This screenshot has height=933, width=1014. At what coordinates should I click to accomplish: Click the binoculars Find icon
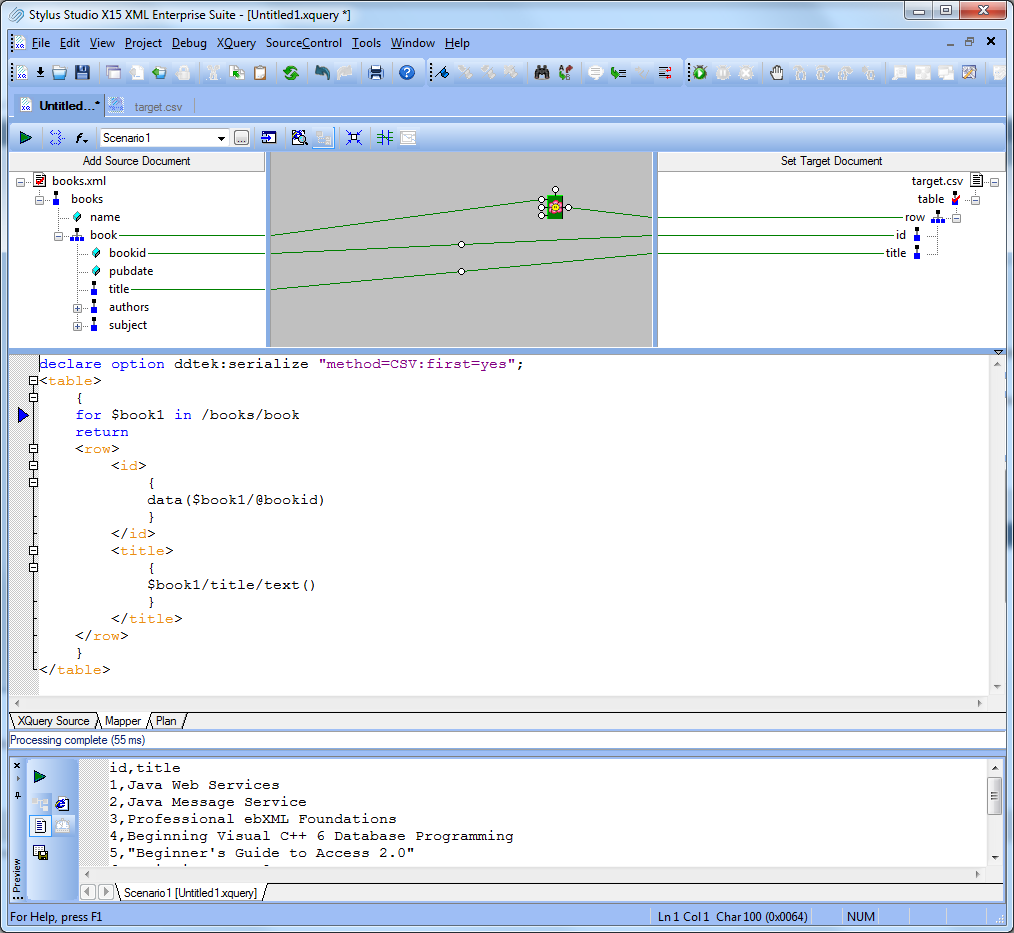(543, 72)
